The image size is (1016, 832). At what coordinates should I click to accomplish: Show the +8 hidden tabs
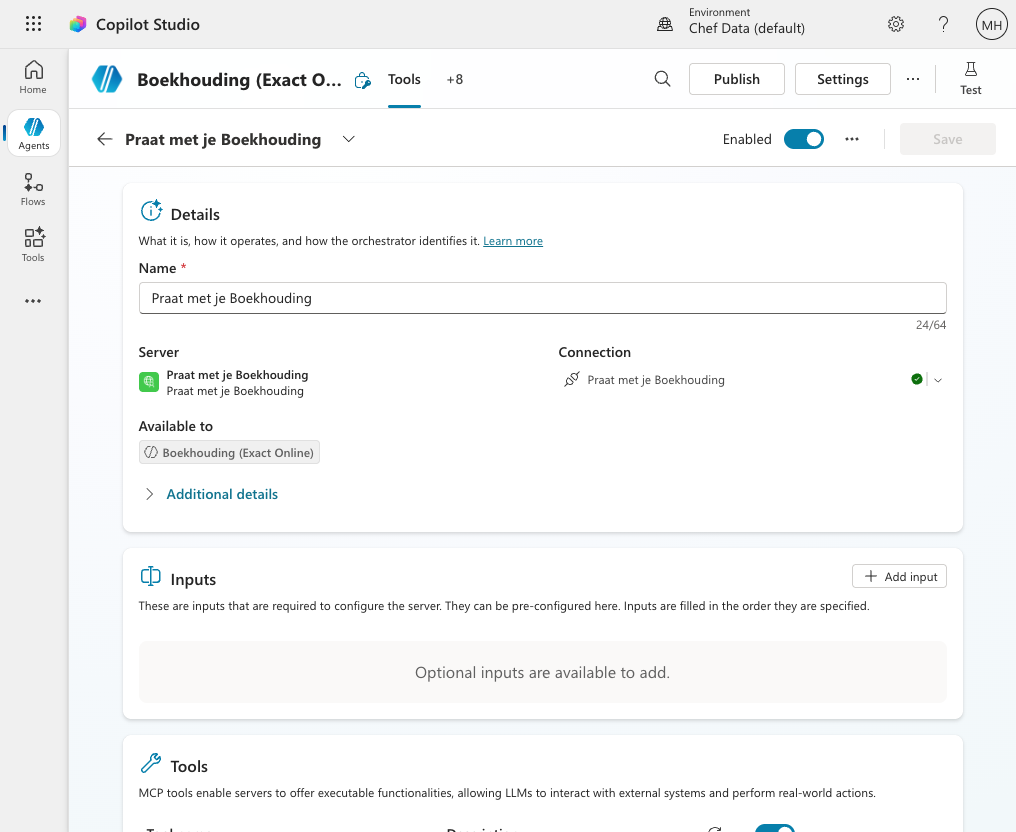click(455, 79)
